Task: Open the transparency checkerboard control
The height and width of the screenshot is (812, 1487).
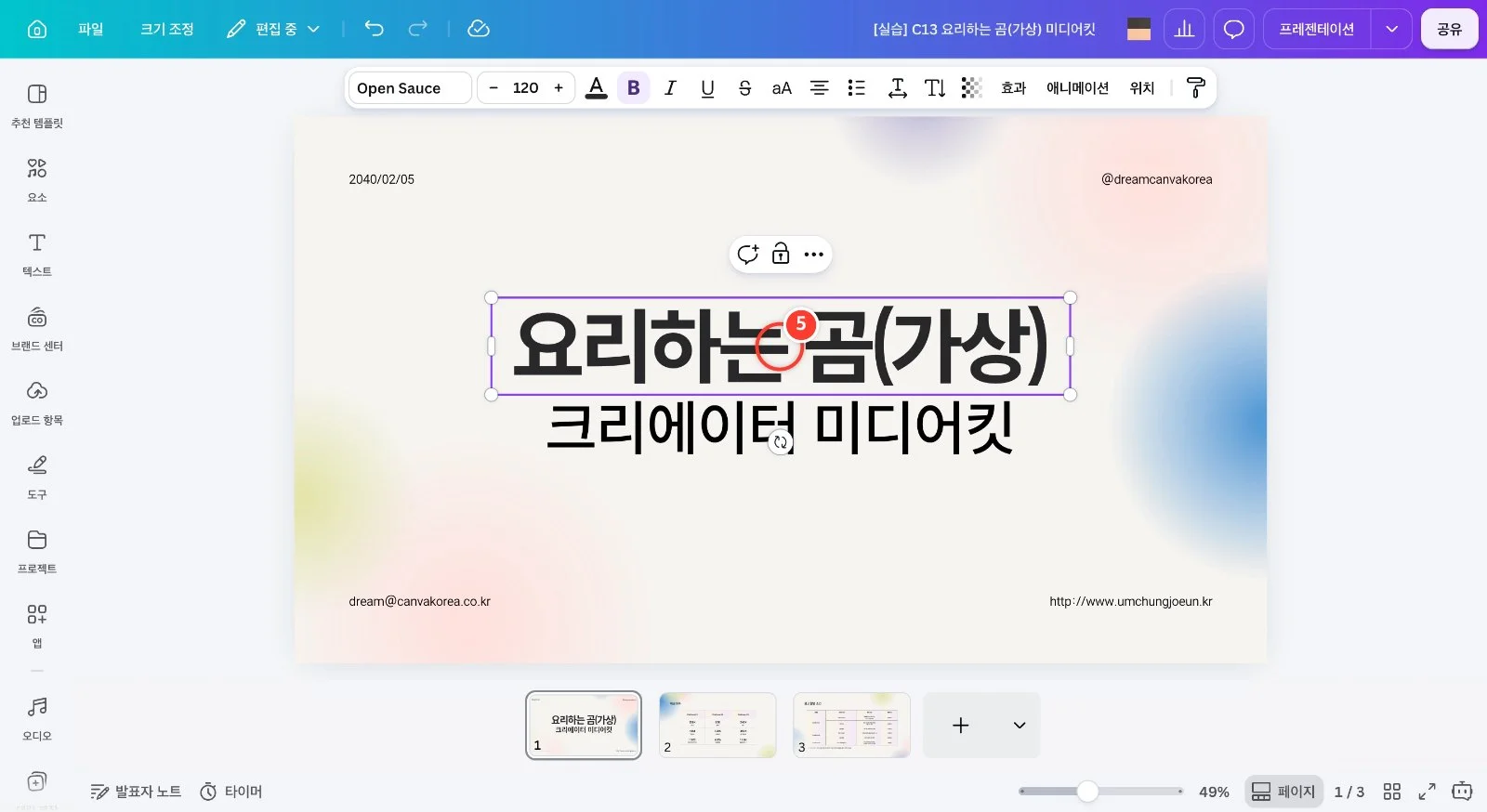Action: tap(971, 87)
